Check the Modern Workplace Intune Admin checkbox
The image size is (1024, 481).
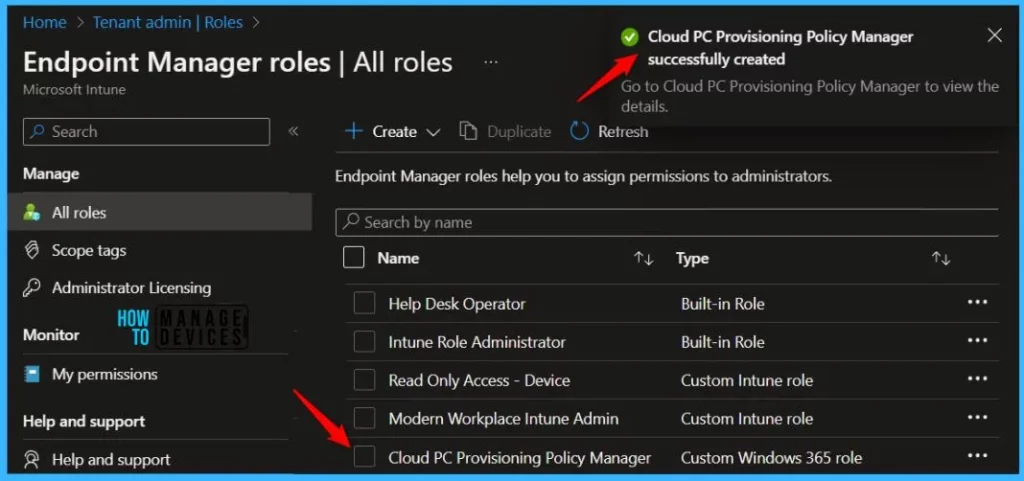tap(364, 418)
